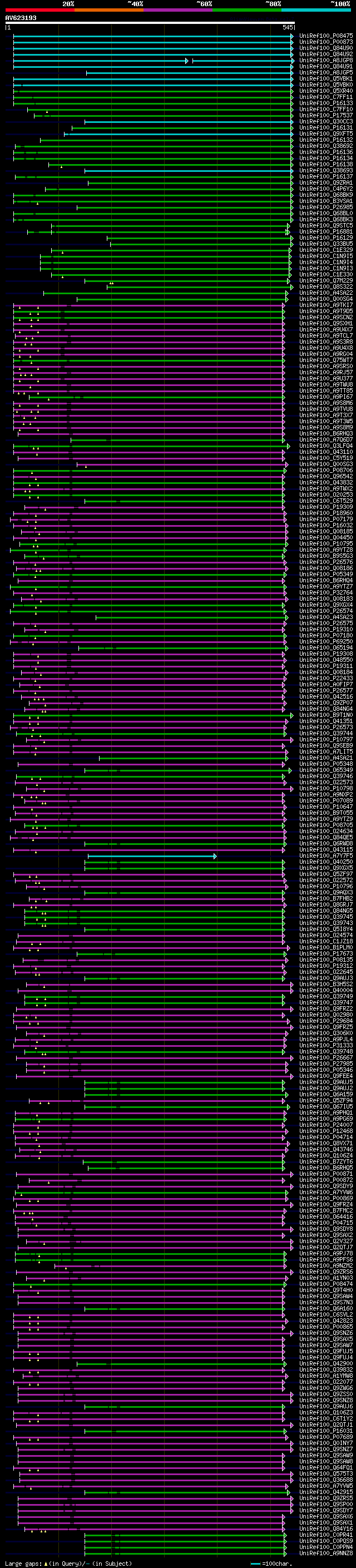This screenshot has height=1568, width=356.
Task: Select the UniRef100_P69250 label
Action: point(325,641)
